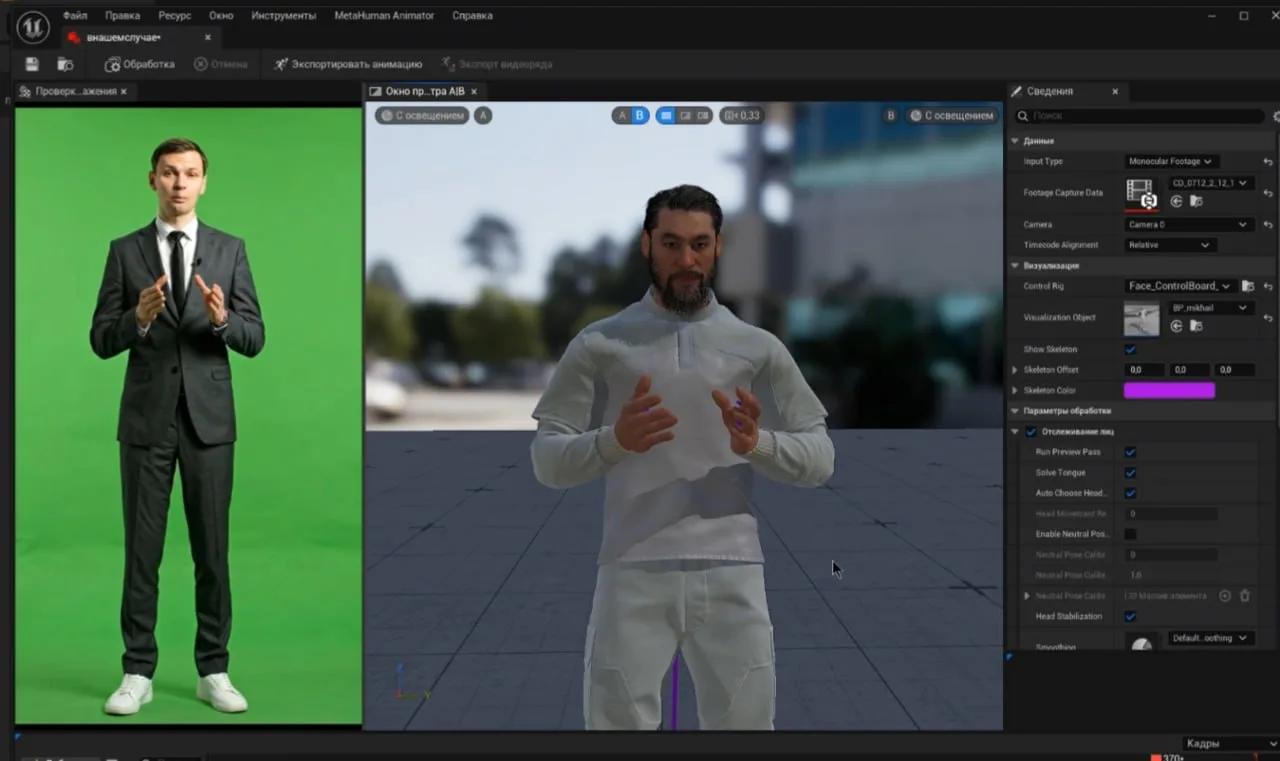Toggle view B in the A/B switch

pos(640,116)
